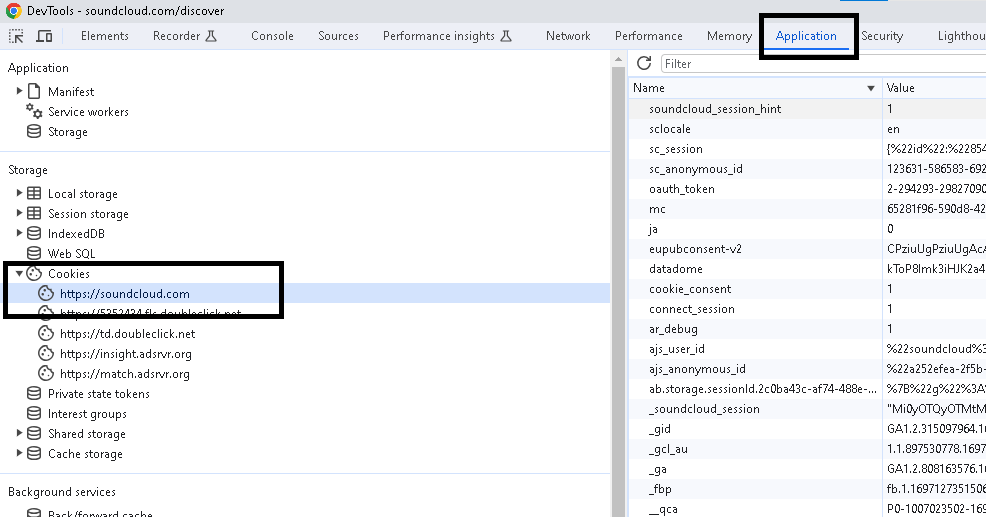Viewport: 1006px width, 517px height.
Task: Switch to the Memory tab
Action: 729,36
